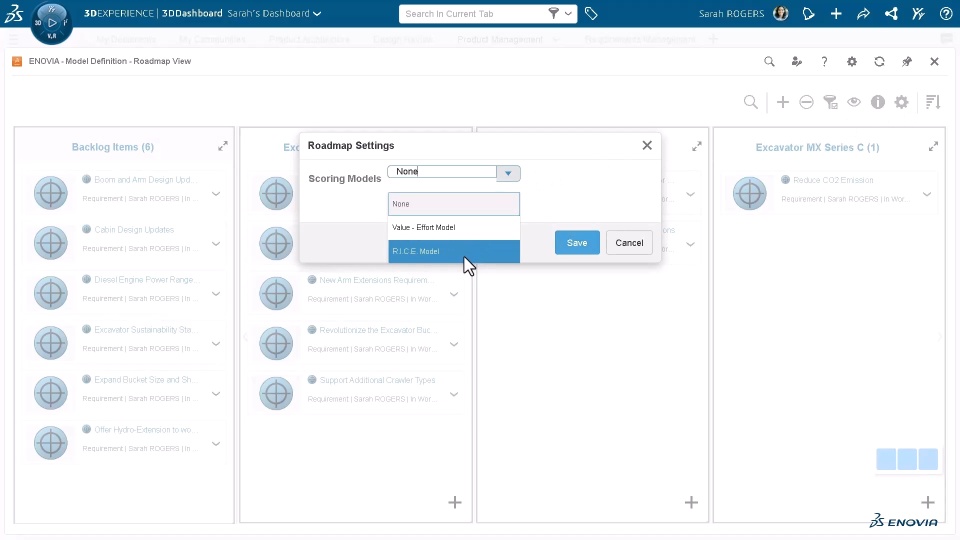Click the roadmap toolbar sort icon

point(933,102)
